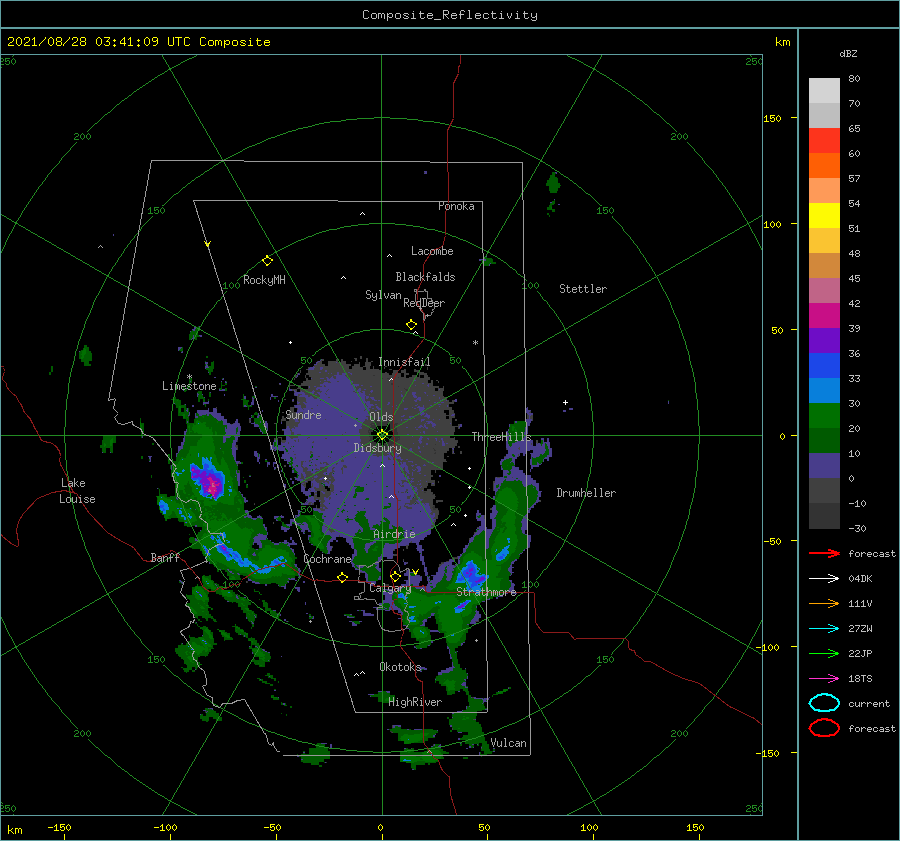Click the yellow 51-54 dBZ color swatch
Viewport: 900px width, 841px height.
[824, 215]
